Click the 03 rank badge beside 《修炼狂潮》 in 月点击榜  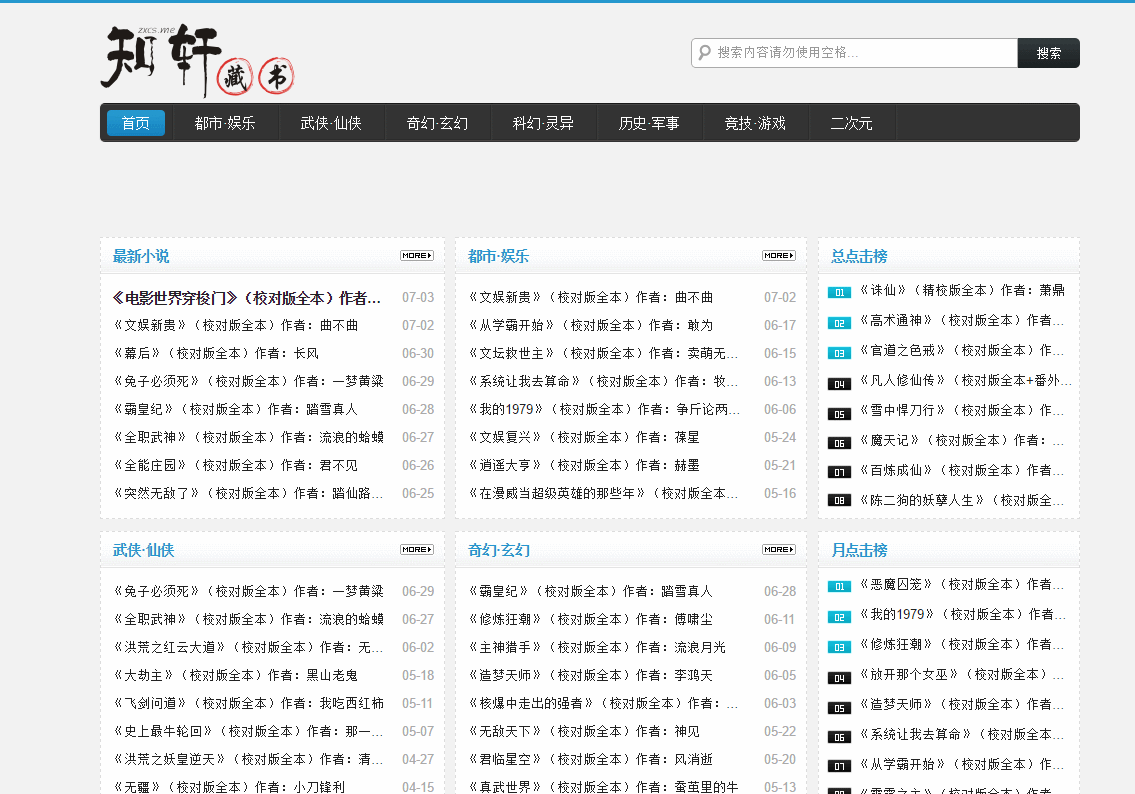coord(839,647)
